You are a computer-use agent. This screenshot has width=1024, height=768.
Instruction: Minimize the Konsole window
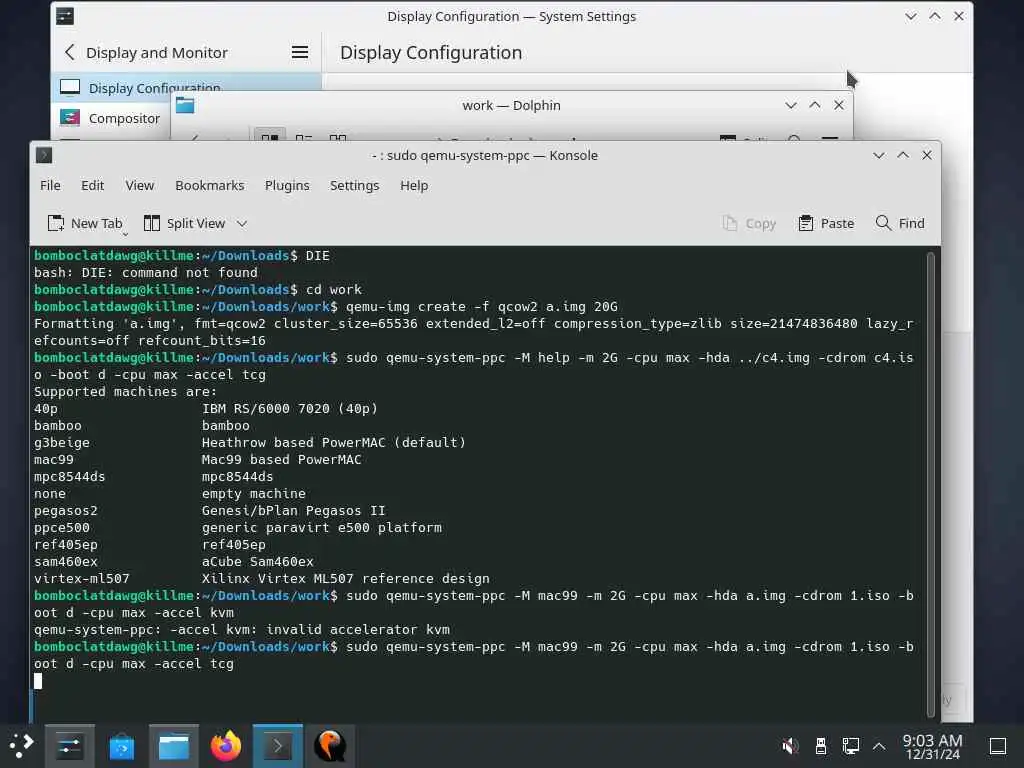coord(879,155)
